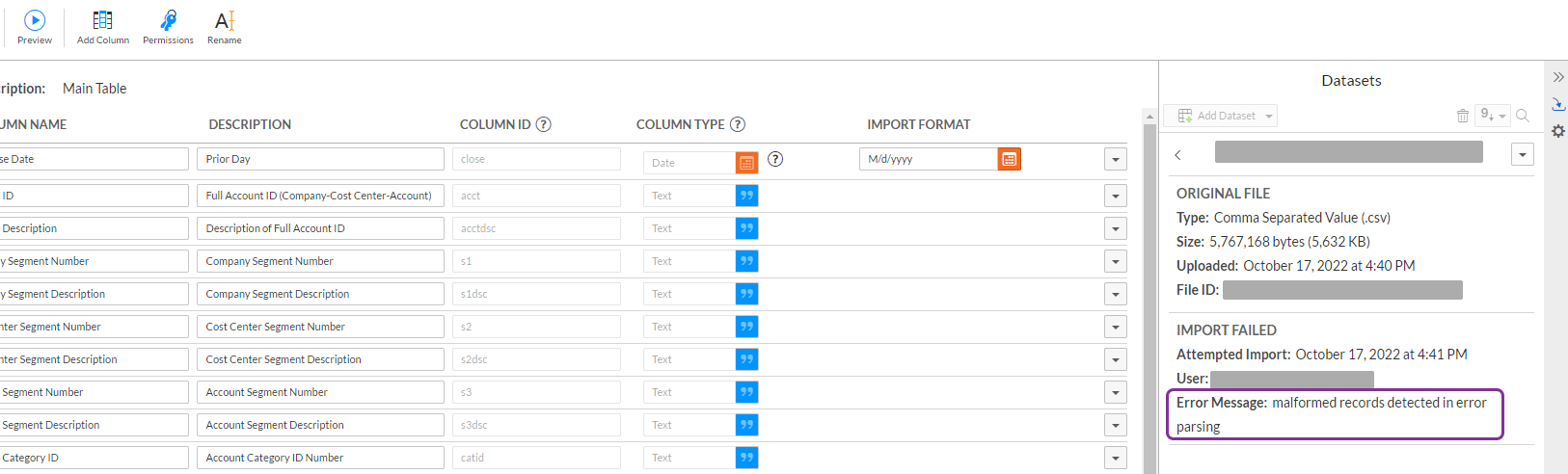1568x474 pixels.
Task: Expand the Prior Day row options dropdown
Action: coord(1116,160)
